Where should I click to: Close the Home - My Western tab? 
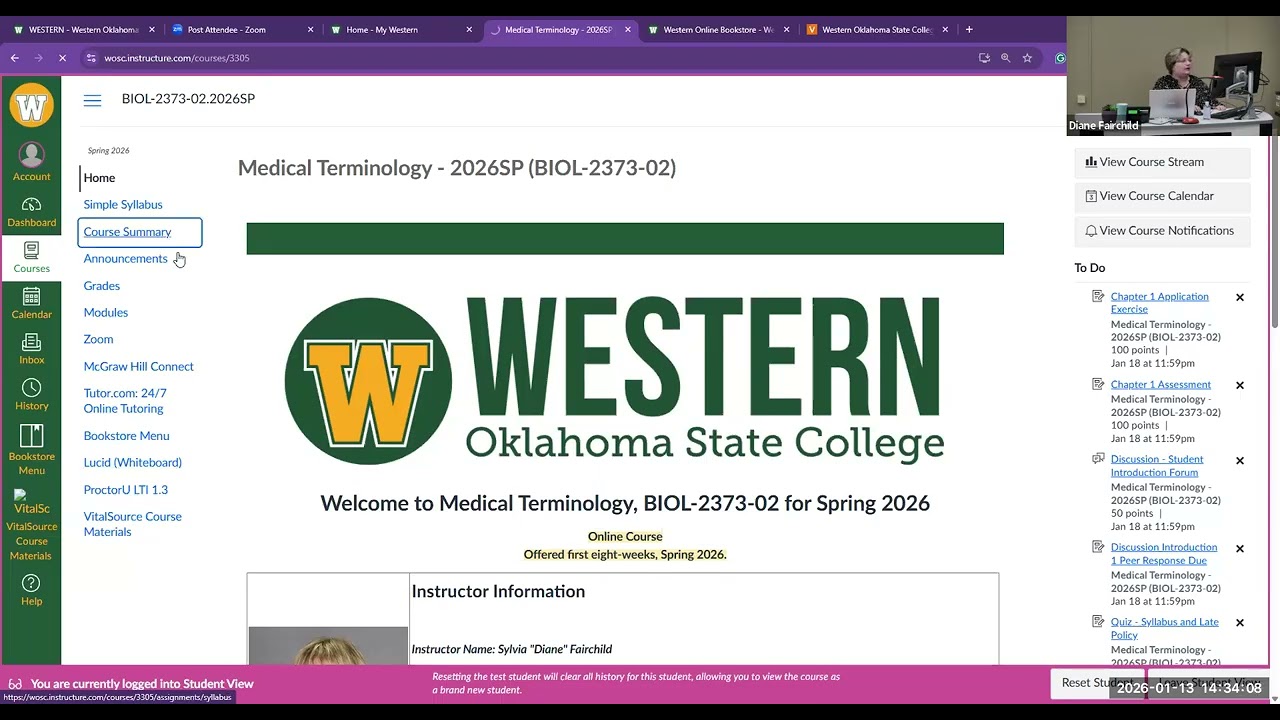[469, 29]
